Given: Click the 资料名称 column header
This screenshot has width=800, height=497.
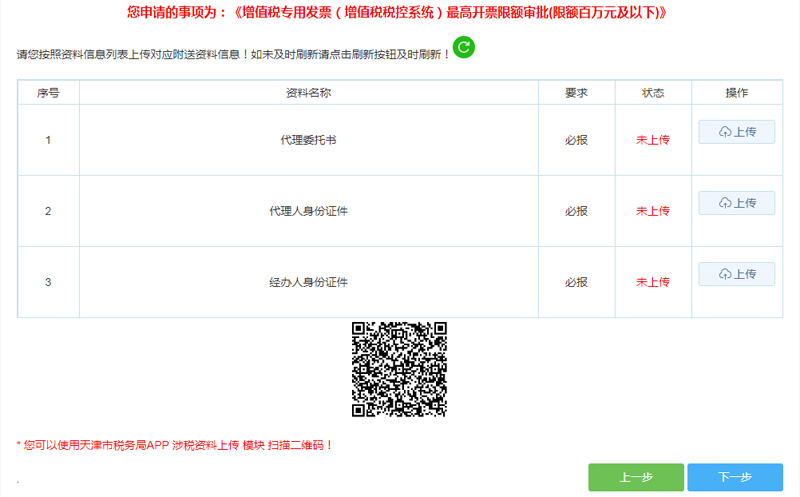Looking at the screenshot, I should (x=308, y=93).
